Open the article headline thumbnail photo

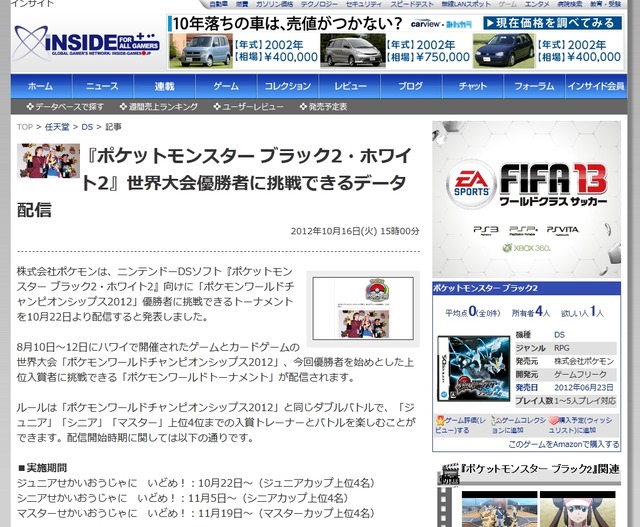[48, 161]
